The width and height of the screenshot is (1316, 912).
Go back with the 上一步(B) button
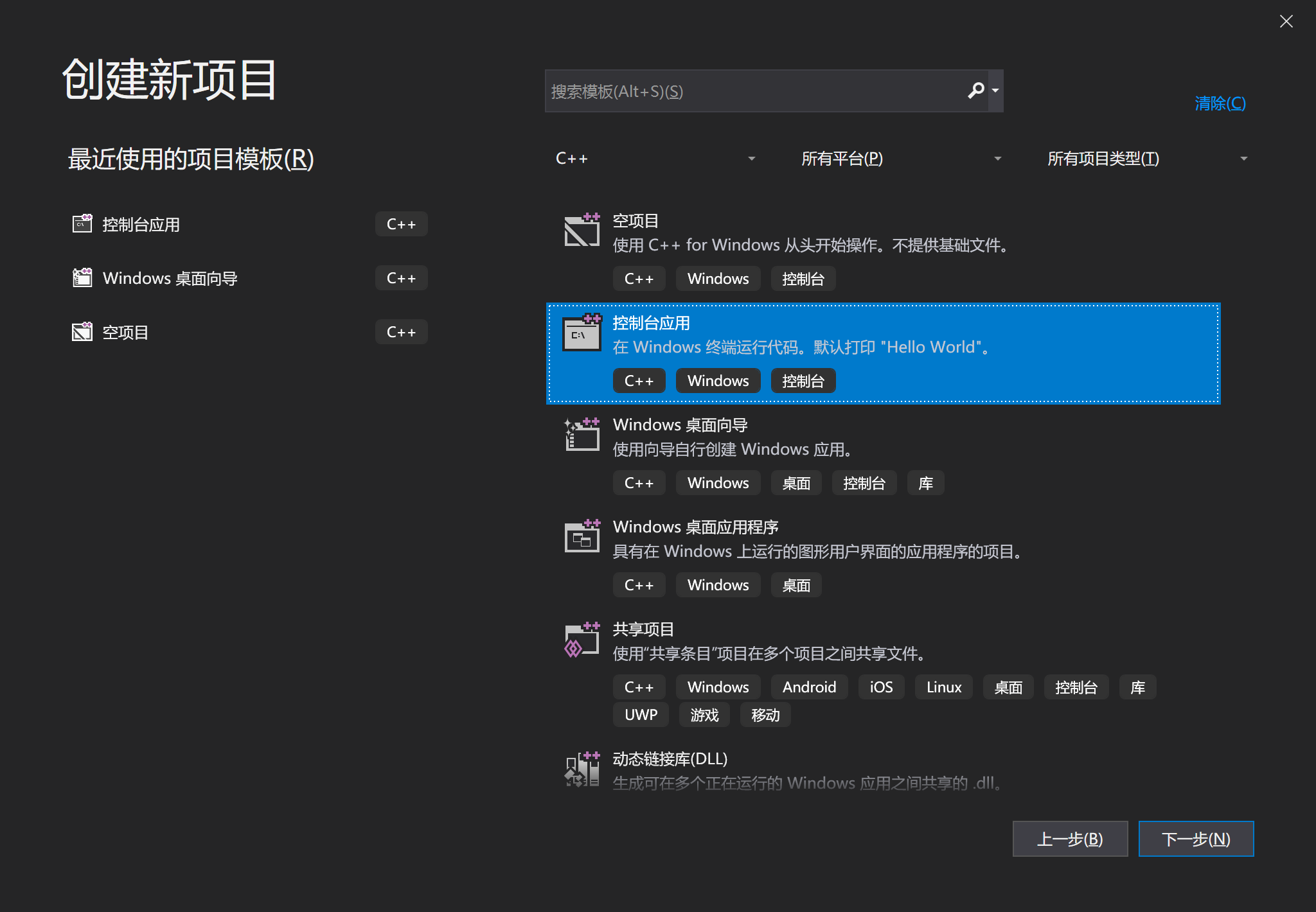coord(1070,839)
